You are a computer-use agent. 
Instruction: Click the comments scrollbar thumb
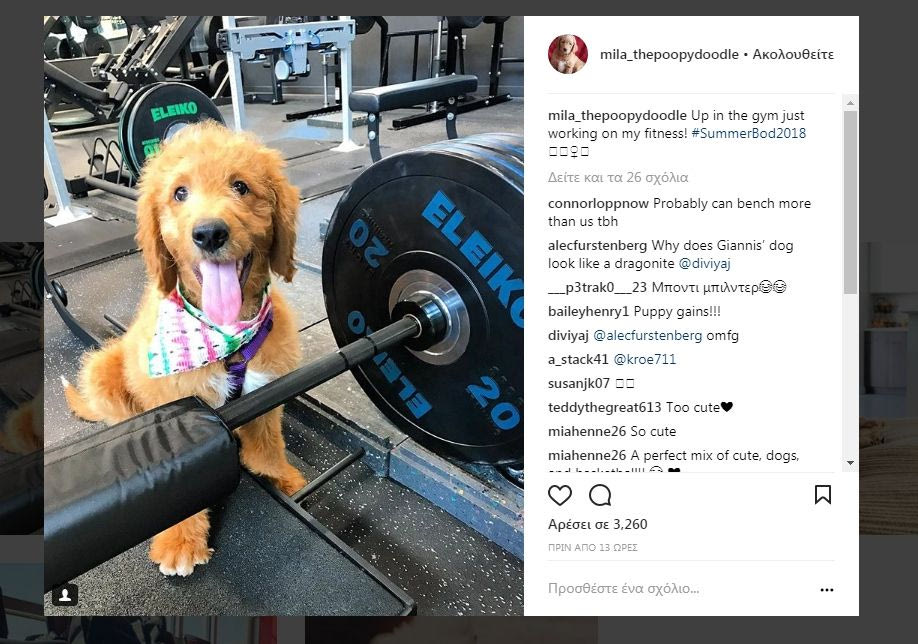(x=850, y=202)
